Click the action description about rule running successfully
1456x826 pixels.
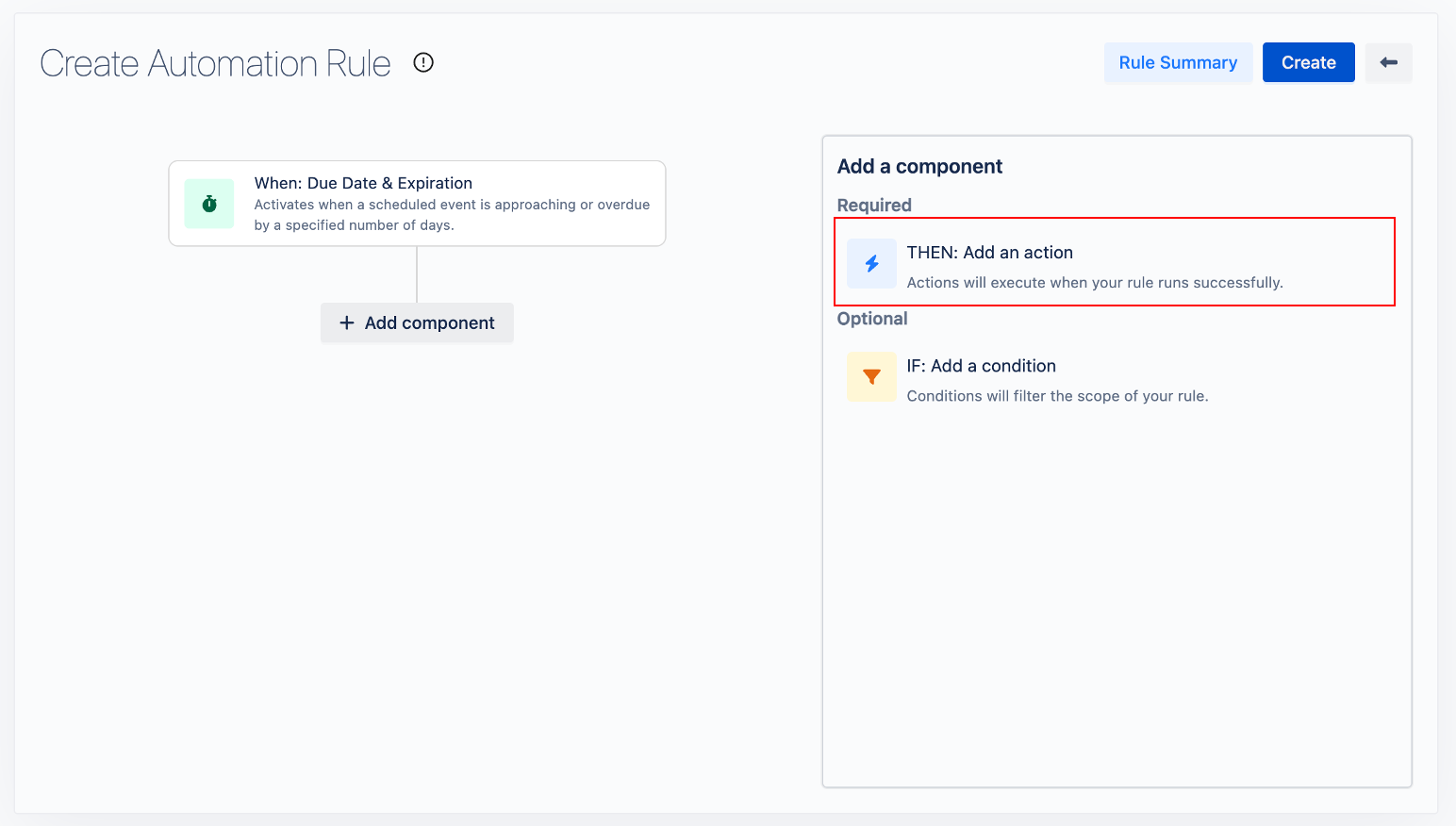tap(1094, 283)
